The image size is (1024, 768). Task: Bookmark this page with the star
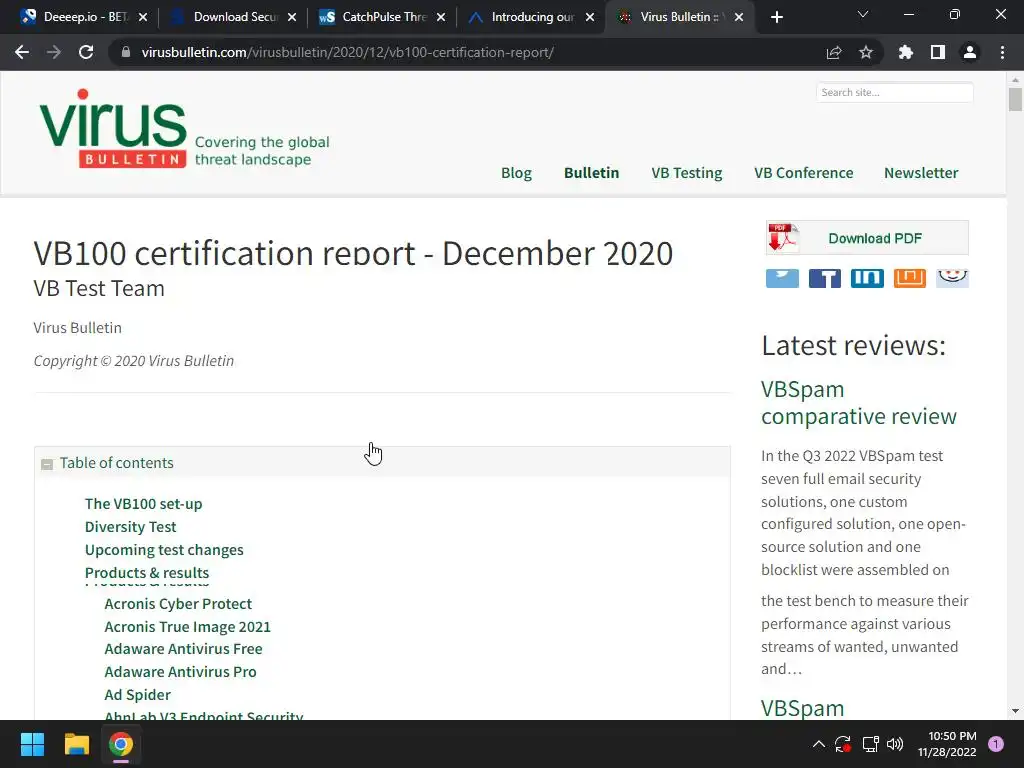866,52
